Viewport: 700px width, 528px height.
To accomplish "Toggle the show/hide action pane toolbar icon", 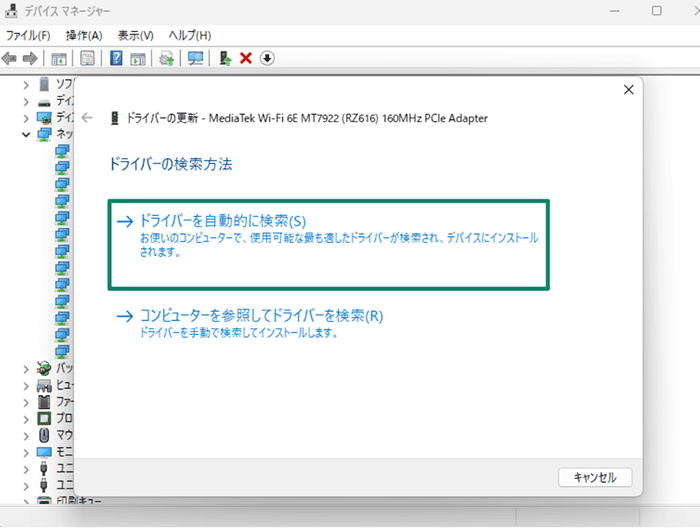I will pyautogui.click(x=138, y=58).
